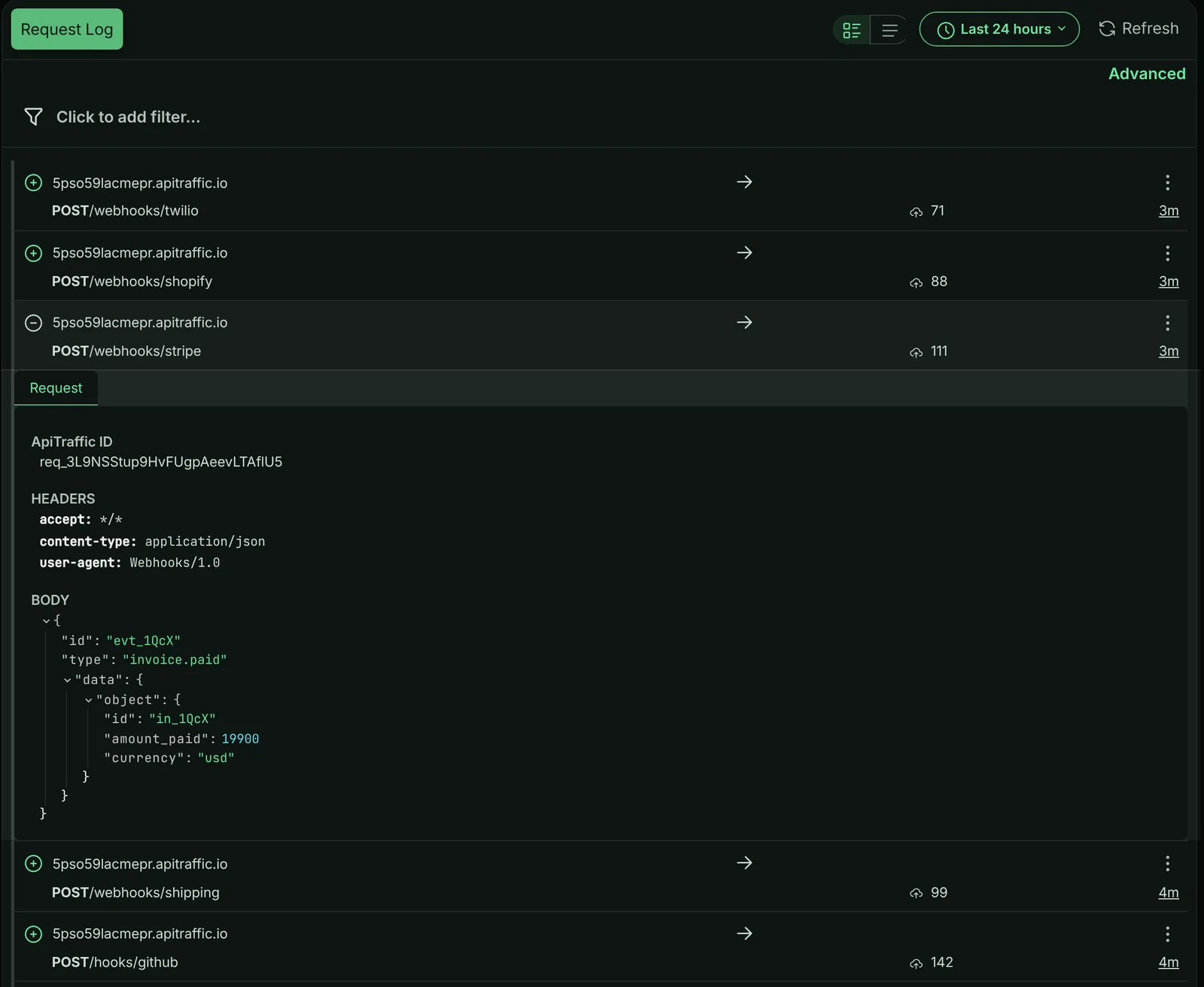Screen dimensions: 1204x987
Task: Click the host name in twilio row
Action: pyautogui.click(x=140, y=183)
